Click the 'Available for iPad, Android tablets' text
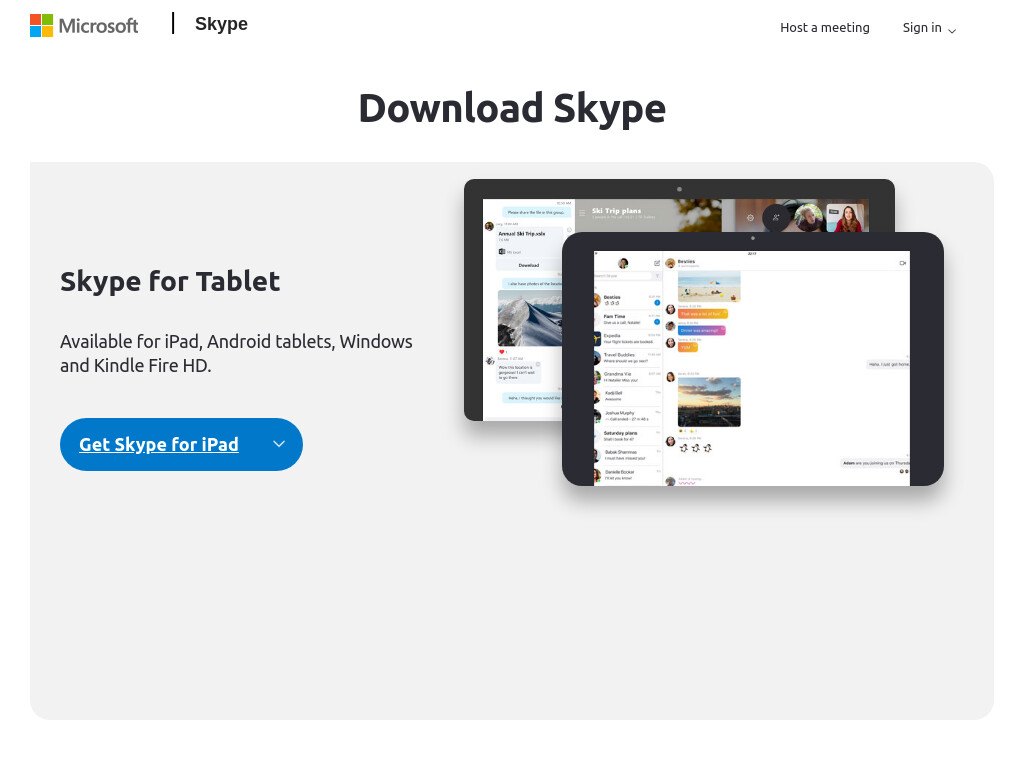1024x768 pixels. tap(236, 353)
